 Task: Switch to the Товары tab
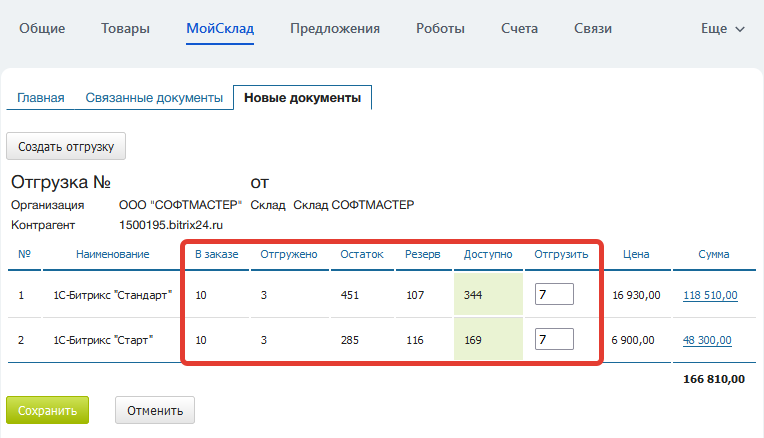click(125, 29)
